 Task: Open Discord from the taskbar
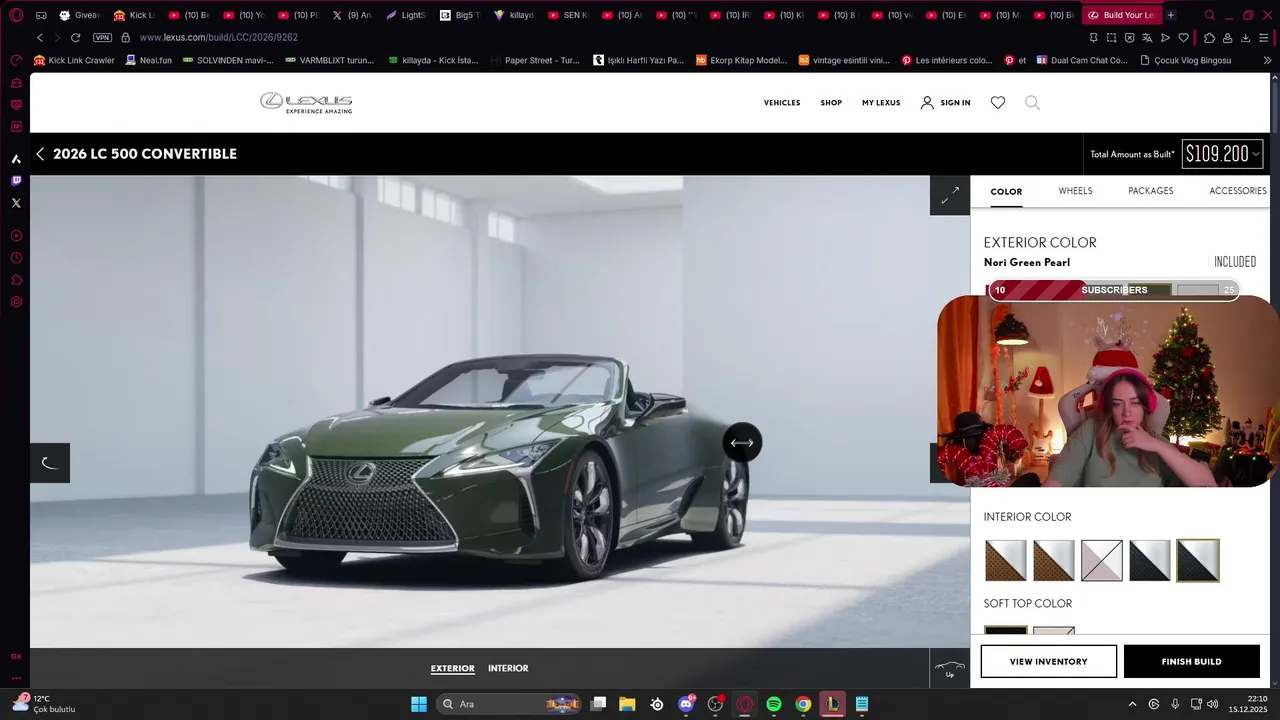point(686,704)
